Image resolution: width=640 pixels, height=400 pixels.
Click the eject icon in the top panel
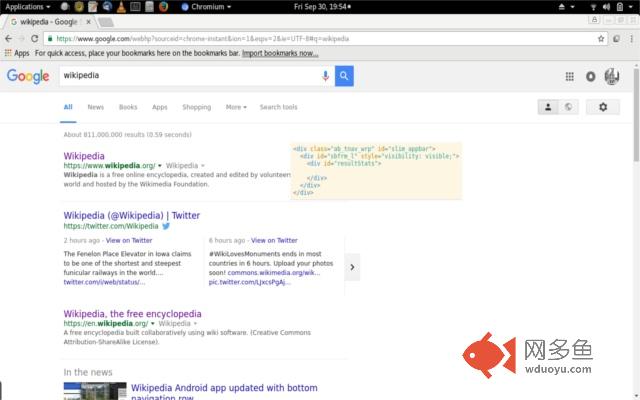coord(562,7)
